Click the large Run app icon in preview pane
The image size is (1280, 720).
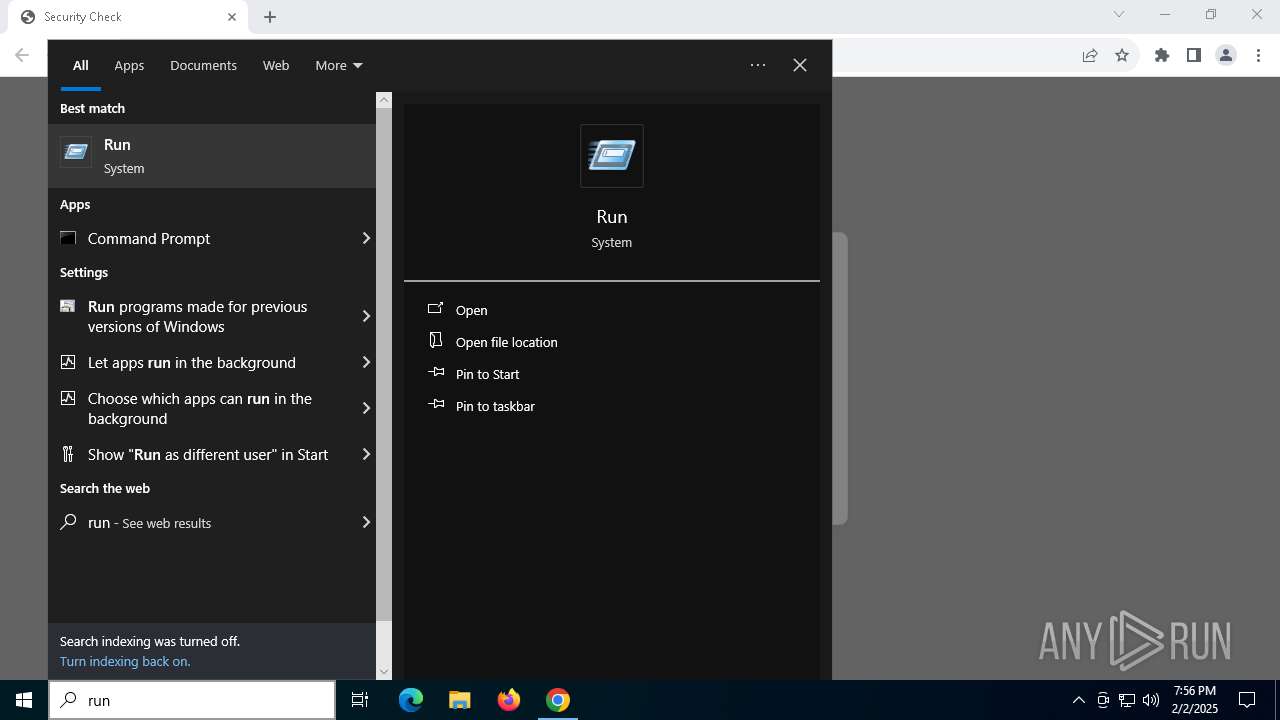coord(612,156)
